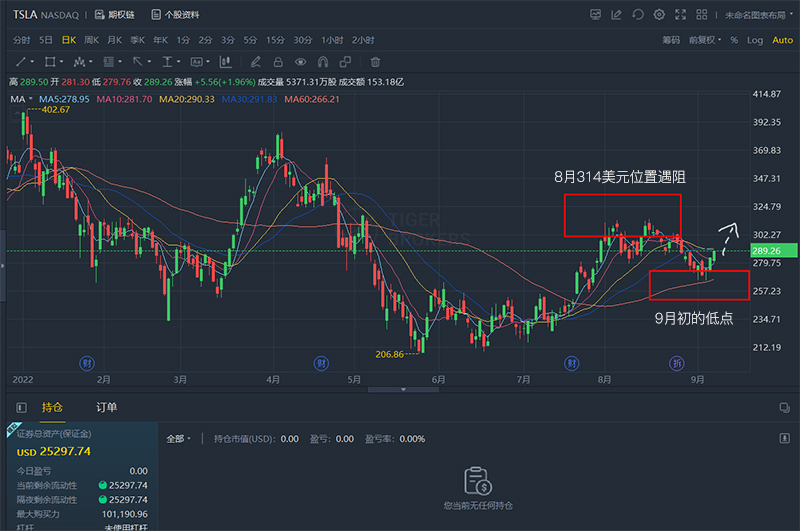Expand the arrow marker tool options
Screen dimensions: 800x531
pyautogui.click(x=149, y=62)
